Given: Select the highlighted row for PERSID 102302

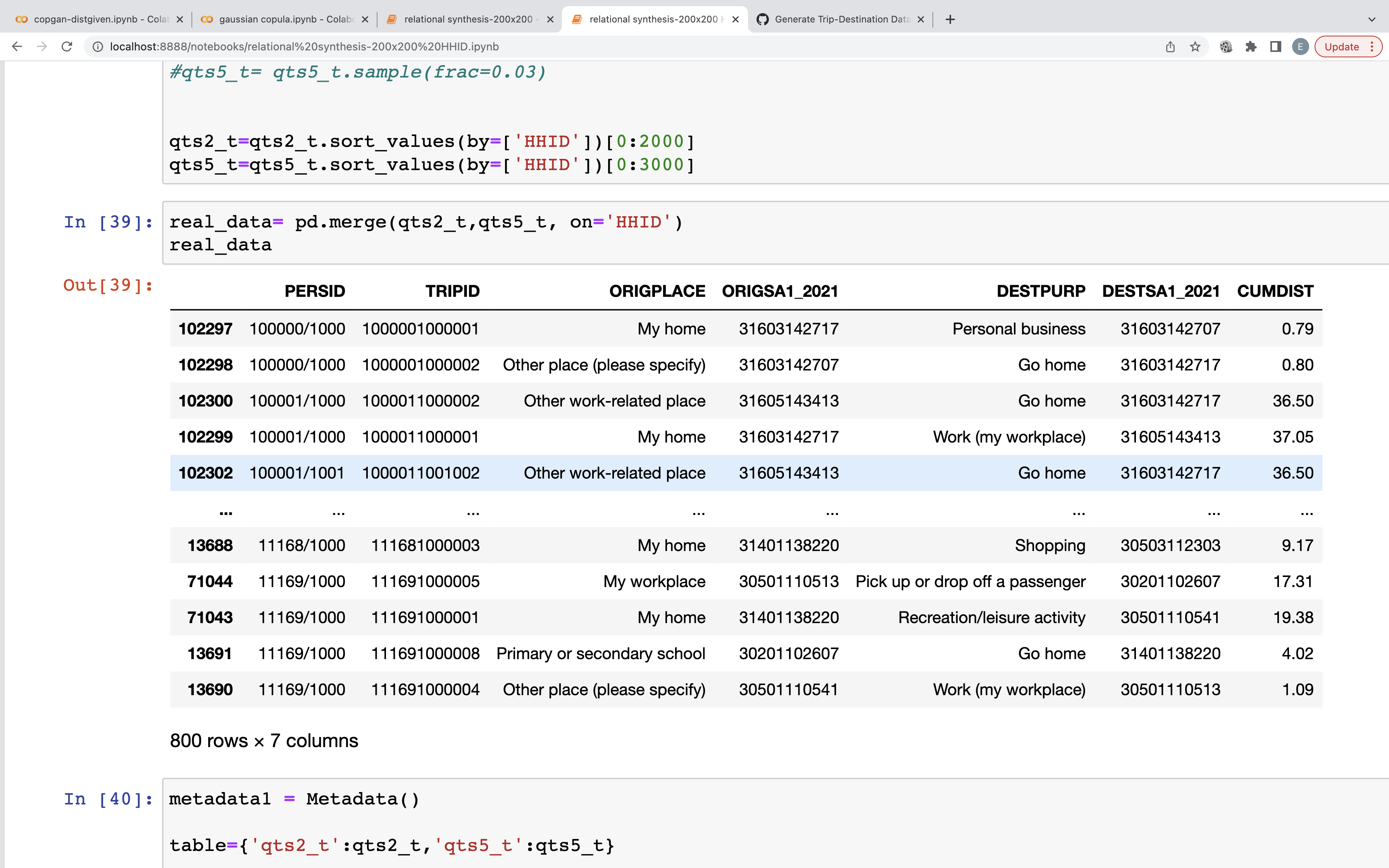Looking at the screenshot, I should [x=689, y=472].
